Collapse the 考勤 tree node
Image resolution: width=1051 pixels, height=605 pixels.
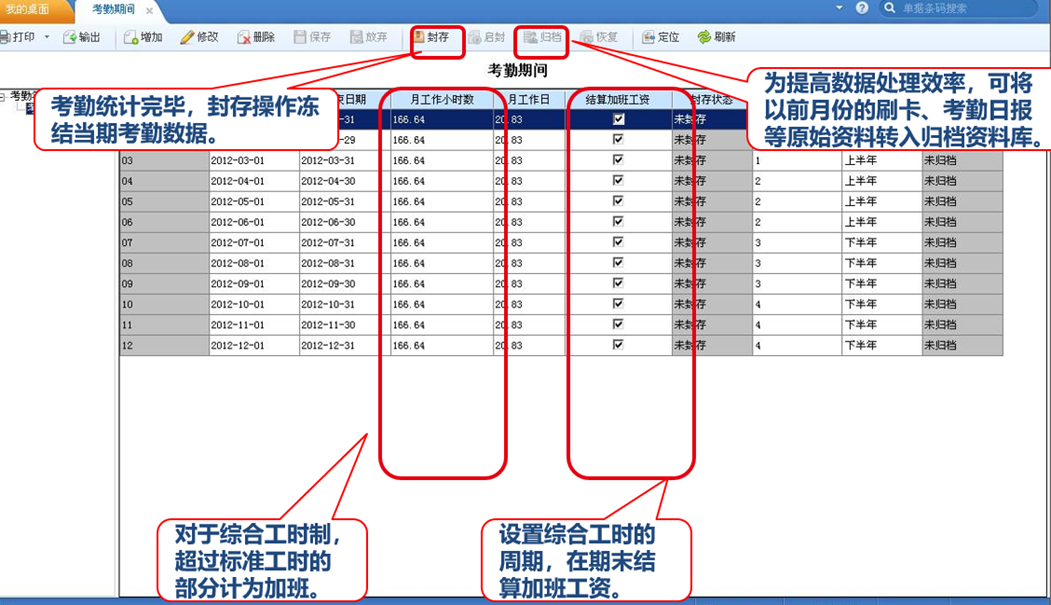(3, 96)
